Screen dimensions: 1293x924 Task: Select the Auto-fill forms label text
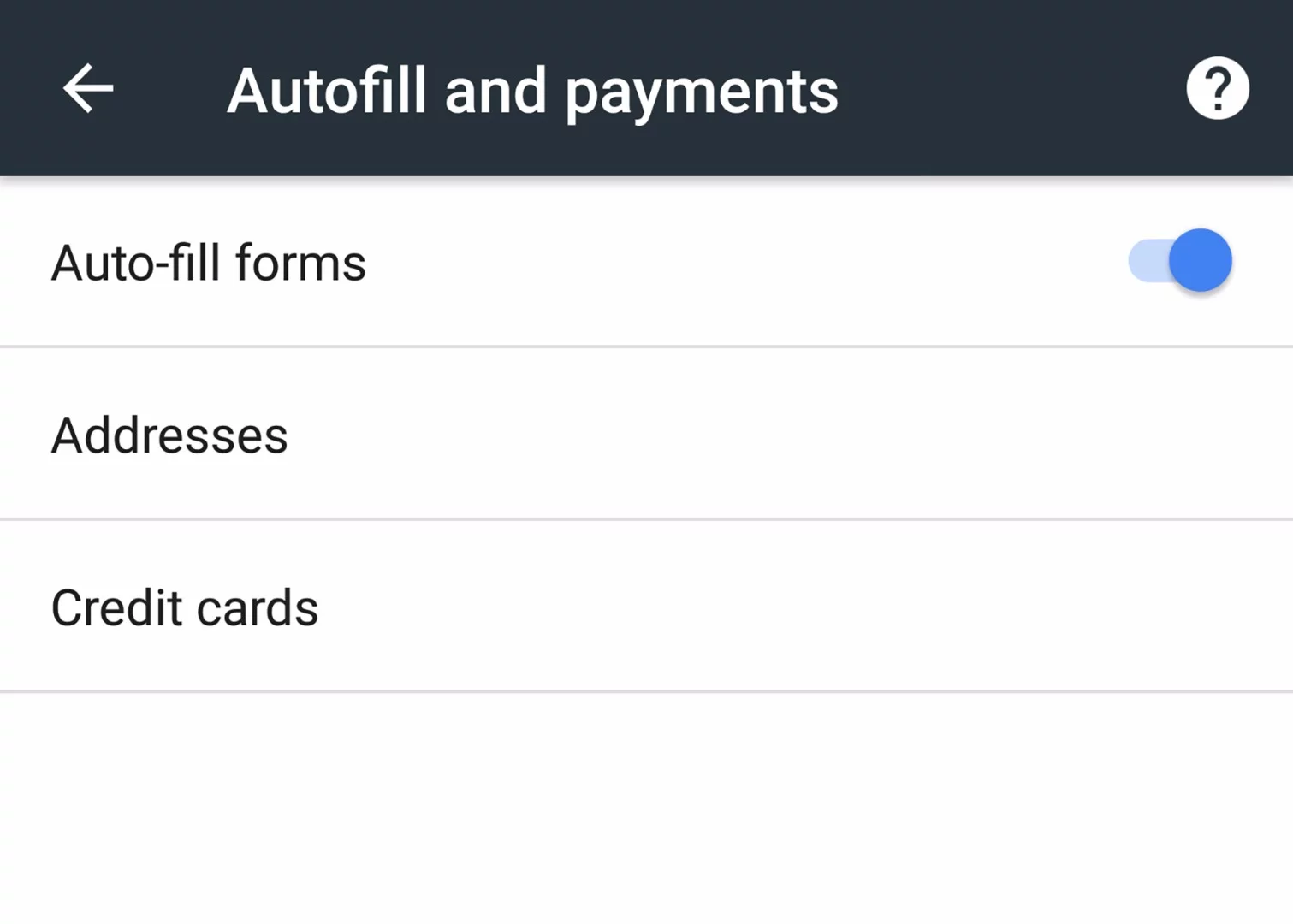[208, 262]
